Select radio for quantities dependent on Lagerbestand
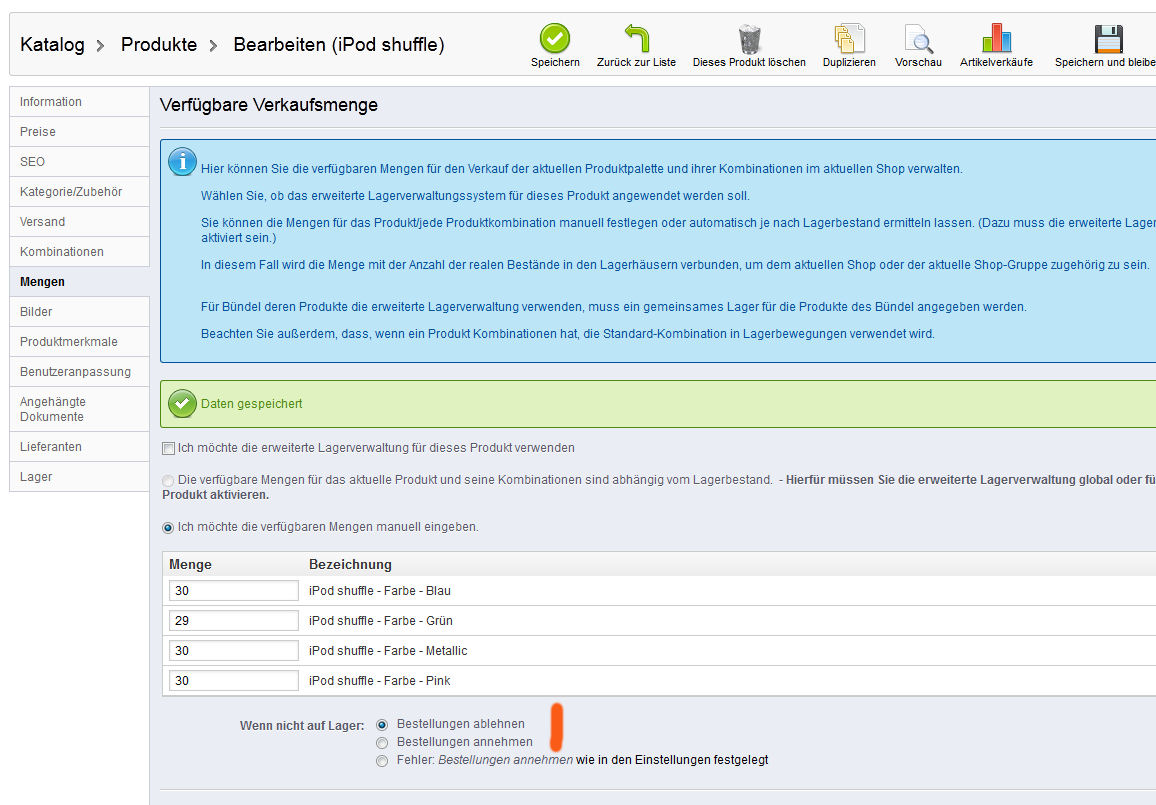 168,481
